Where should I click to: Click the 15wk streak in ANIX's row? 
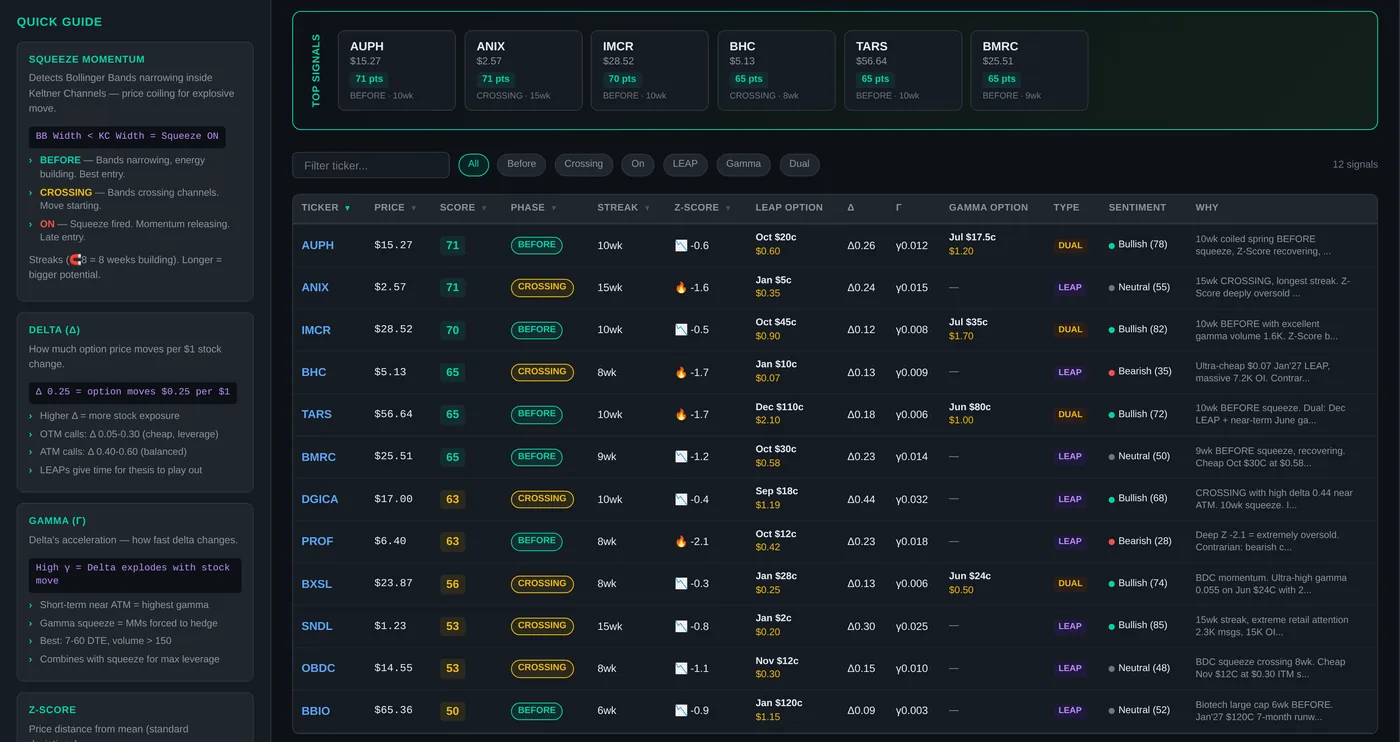610,287
